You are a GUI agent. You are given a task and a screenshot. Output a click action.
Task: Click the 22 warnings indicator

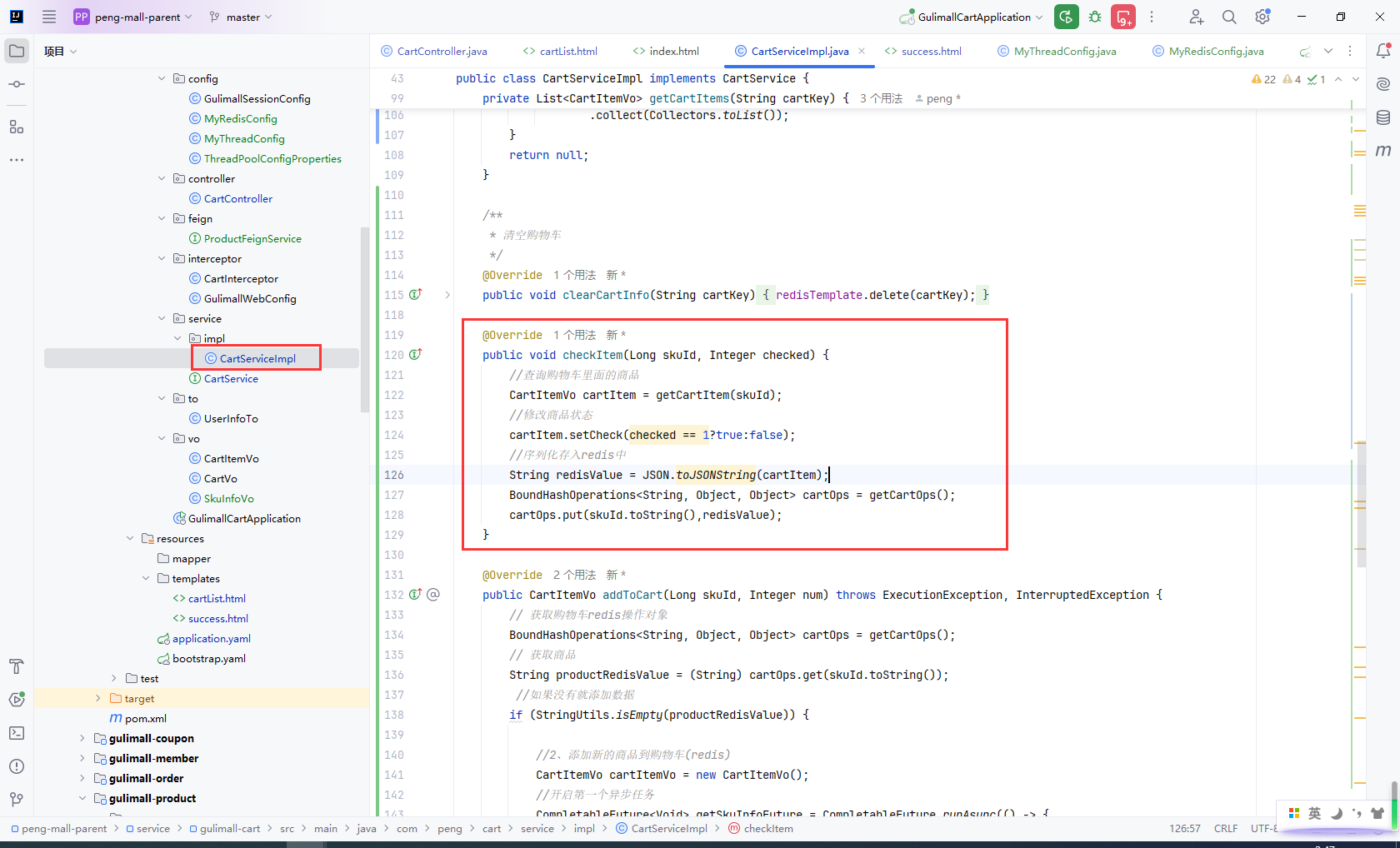(1263, 79)
